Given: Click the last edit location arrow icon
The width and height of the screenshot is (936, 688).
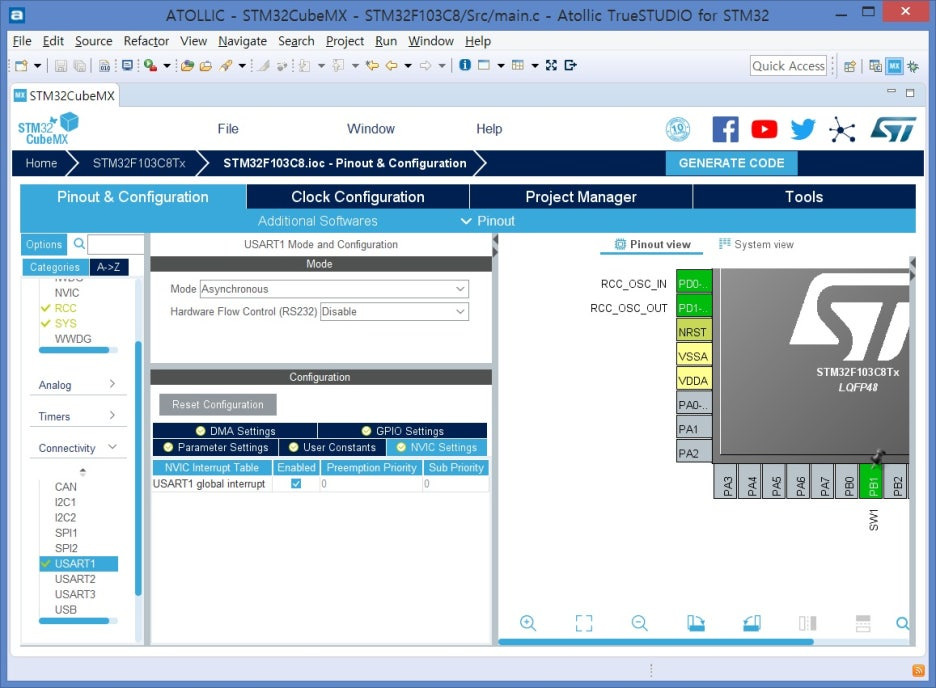Looking at the screenshot, I should click(x=372, y=66).
